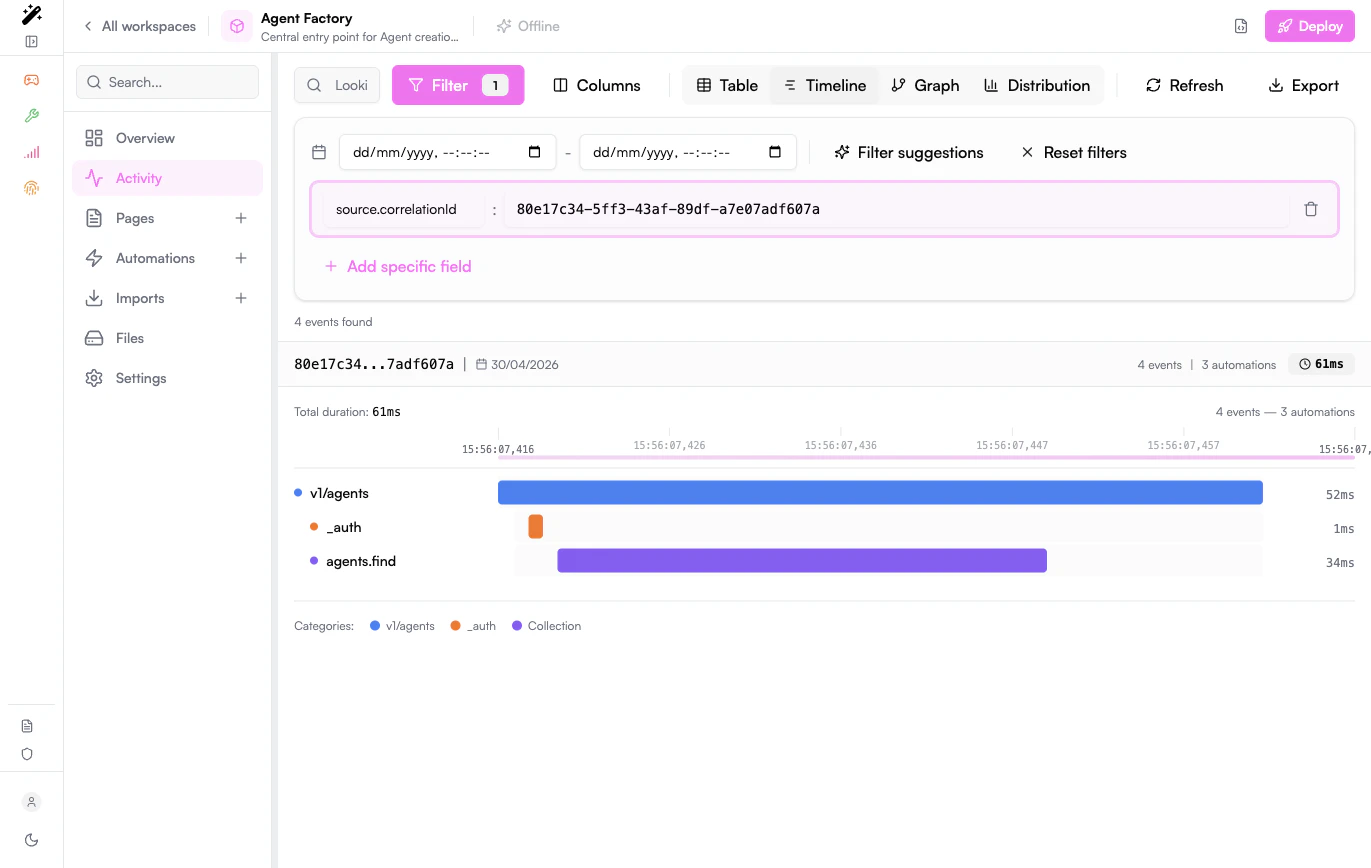The width and height of the screenshot is (1371, 868).
Task: Switch to Timeline view
Action: coord(825,85)
